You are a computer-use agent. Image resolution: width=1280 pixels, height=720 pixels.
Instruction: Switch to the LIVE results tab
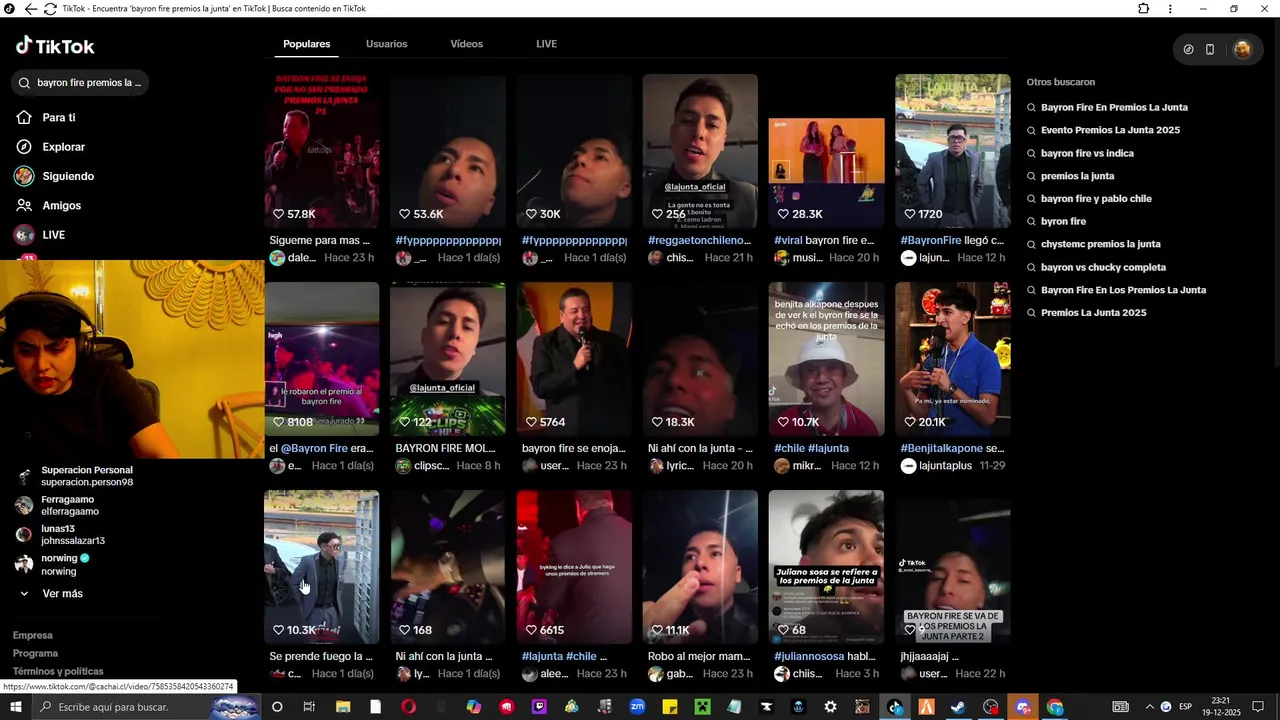pos(546,44)
